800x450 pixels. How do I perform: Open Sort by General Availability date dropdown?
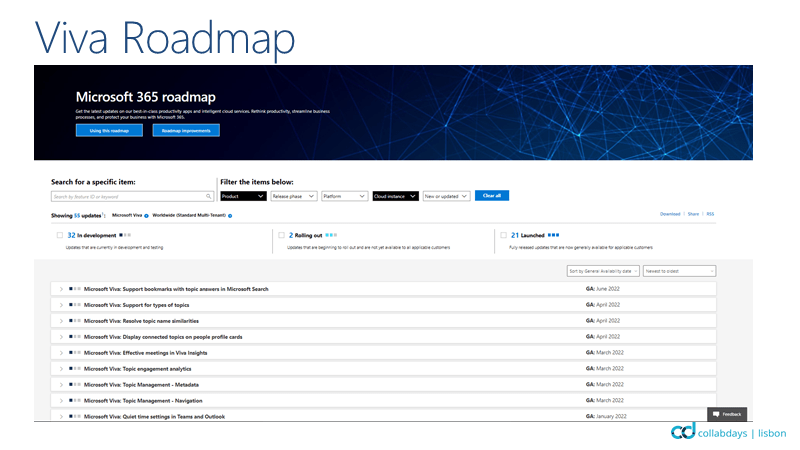(602, 271)
